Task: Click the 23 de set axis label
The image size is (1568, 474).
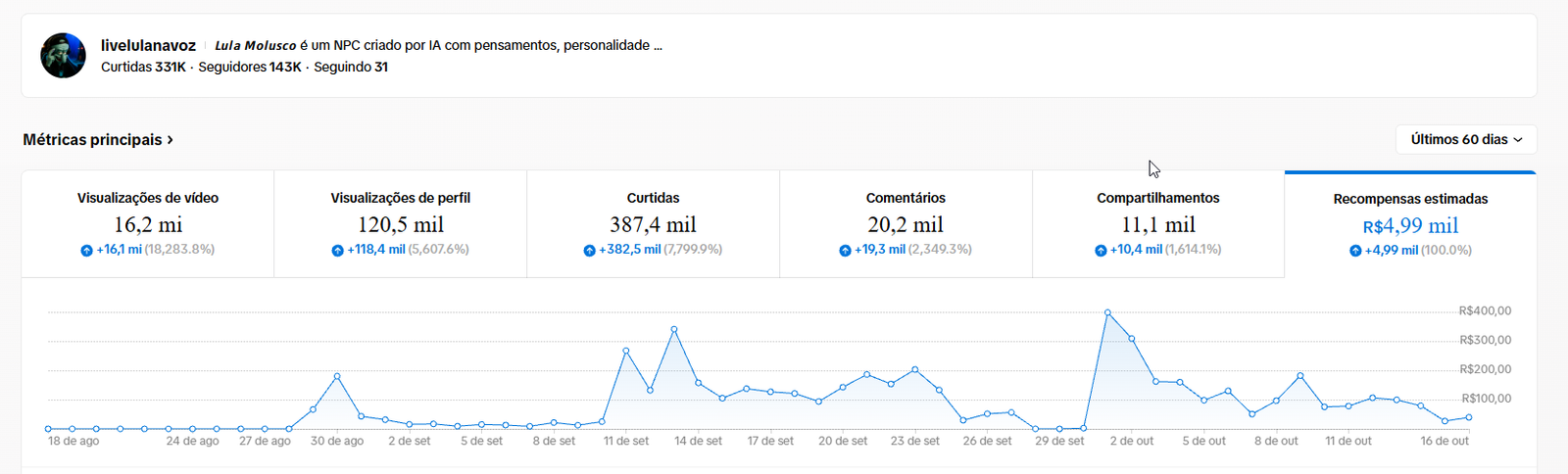Action: [x=914, y=441]
